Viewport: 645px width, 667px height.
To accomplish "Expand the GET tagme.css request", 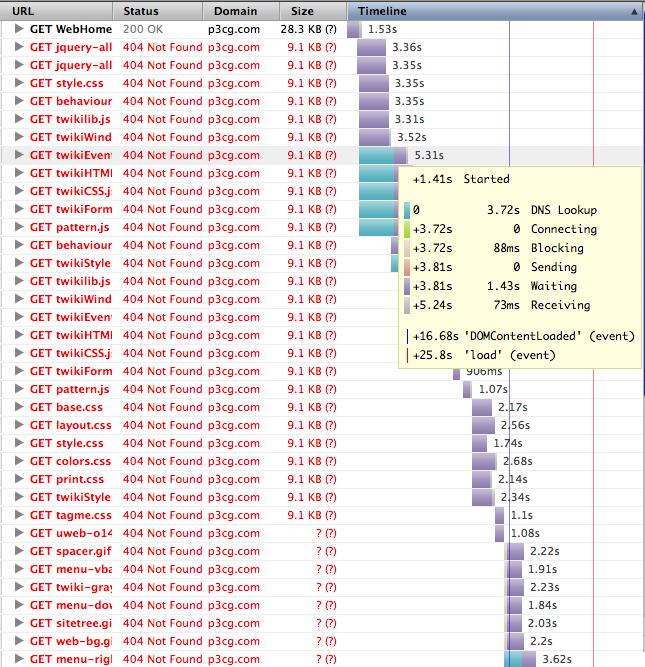I will (x=20, y=515).
